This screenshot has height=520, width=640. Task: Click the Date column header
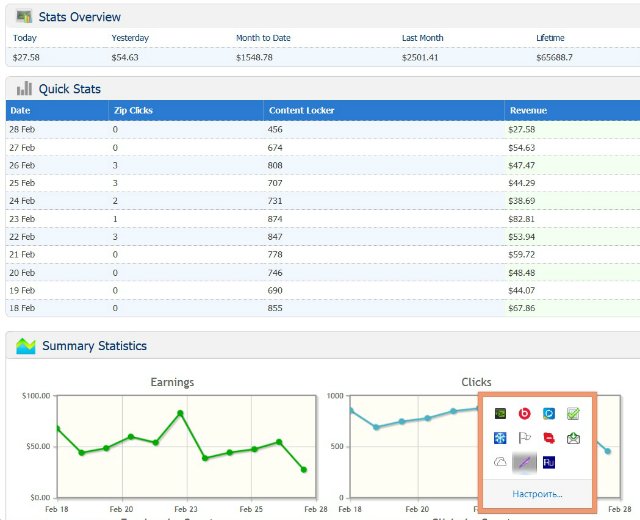20,110
